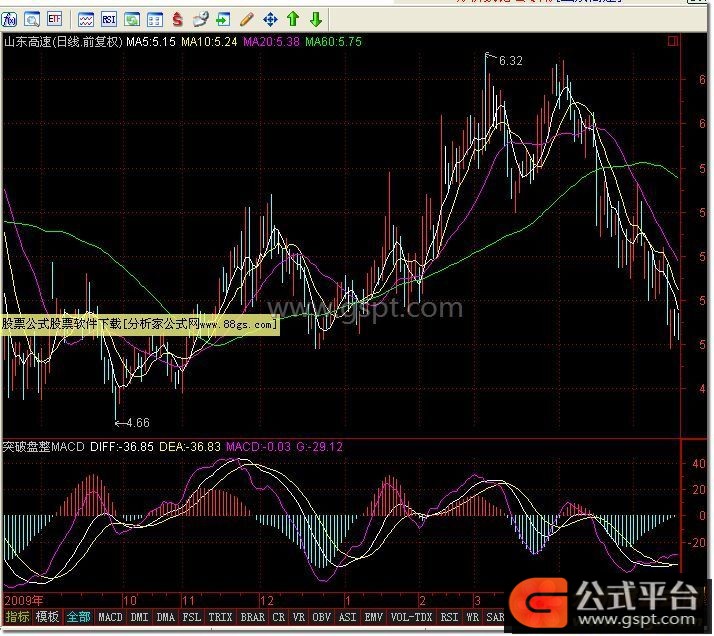Click the RSI toolbar icon
Screen dimensions: 714x636
point(109,20)
